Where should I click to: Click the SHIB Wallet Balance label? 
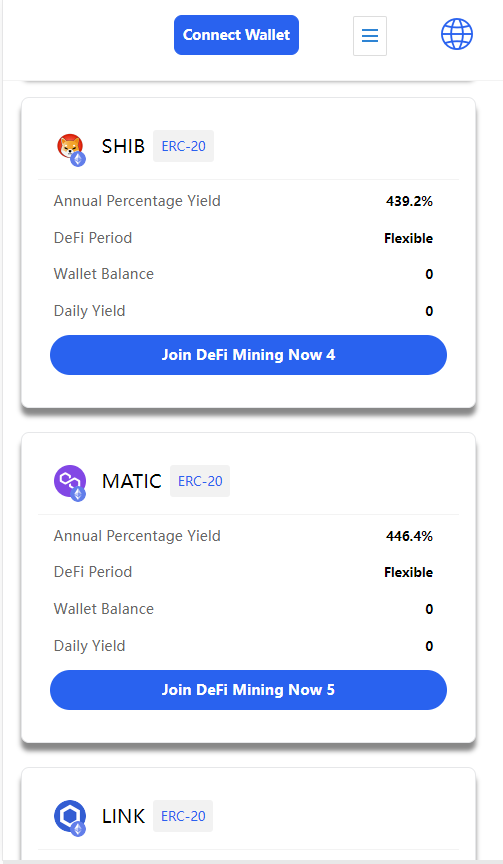coord(104,274)
